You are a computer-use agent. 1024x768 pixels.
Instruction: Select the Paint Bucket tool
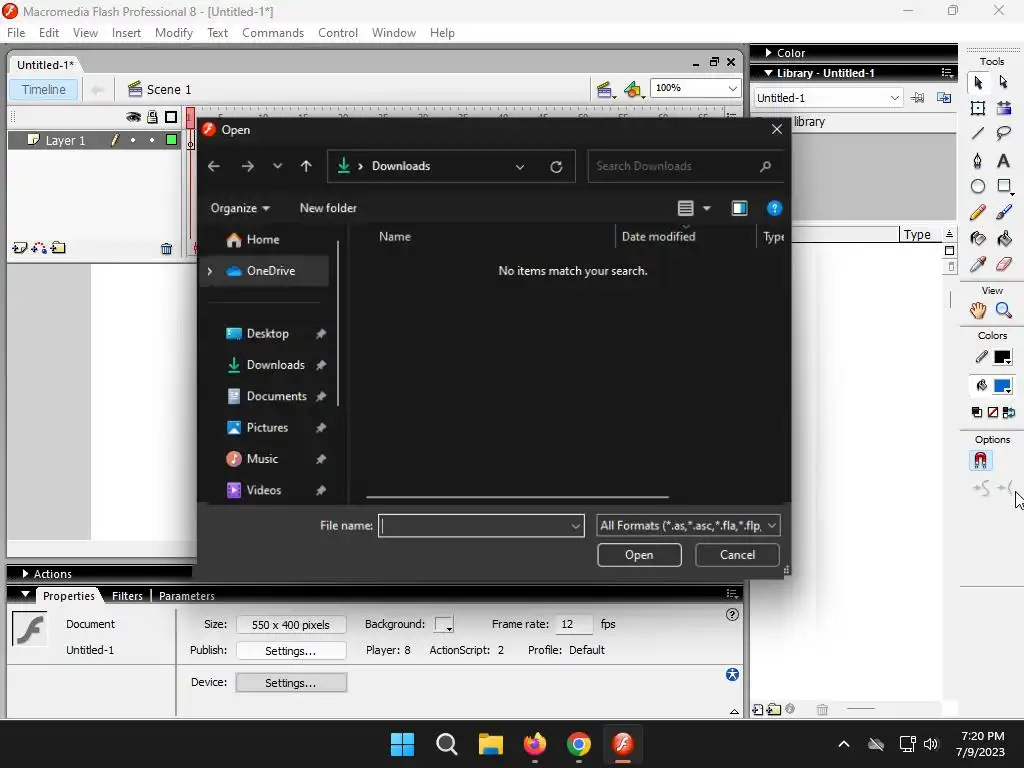pos(1004,238)
